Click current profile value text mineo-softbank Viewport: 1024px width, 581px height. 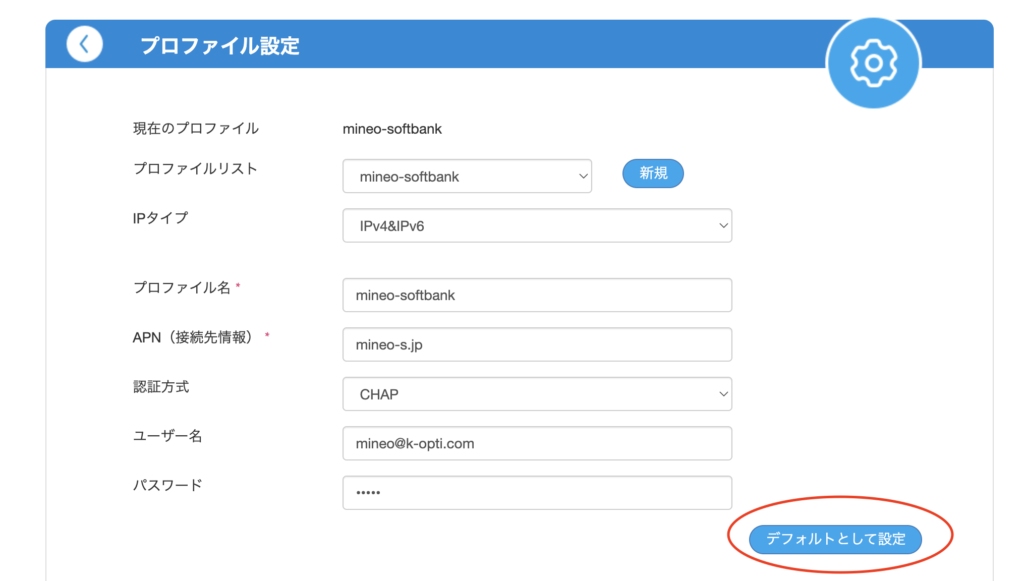click(x=392, y=129)
